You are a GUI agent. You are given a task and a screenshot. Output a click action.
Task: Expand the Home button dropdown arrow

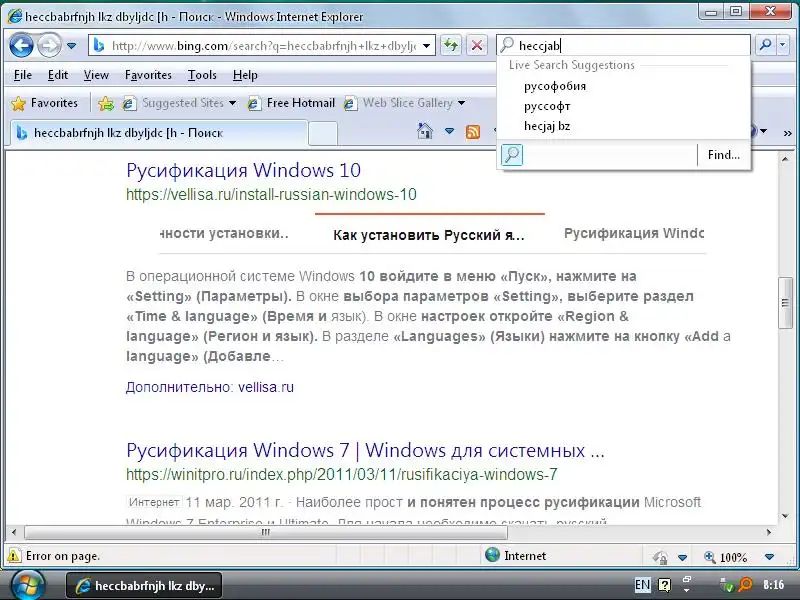click(x=449, y=132)
